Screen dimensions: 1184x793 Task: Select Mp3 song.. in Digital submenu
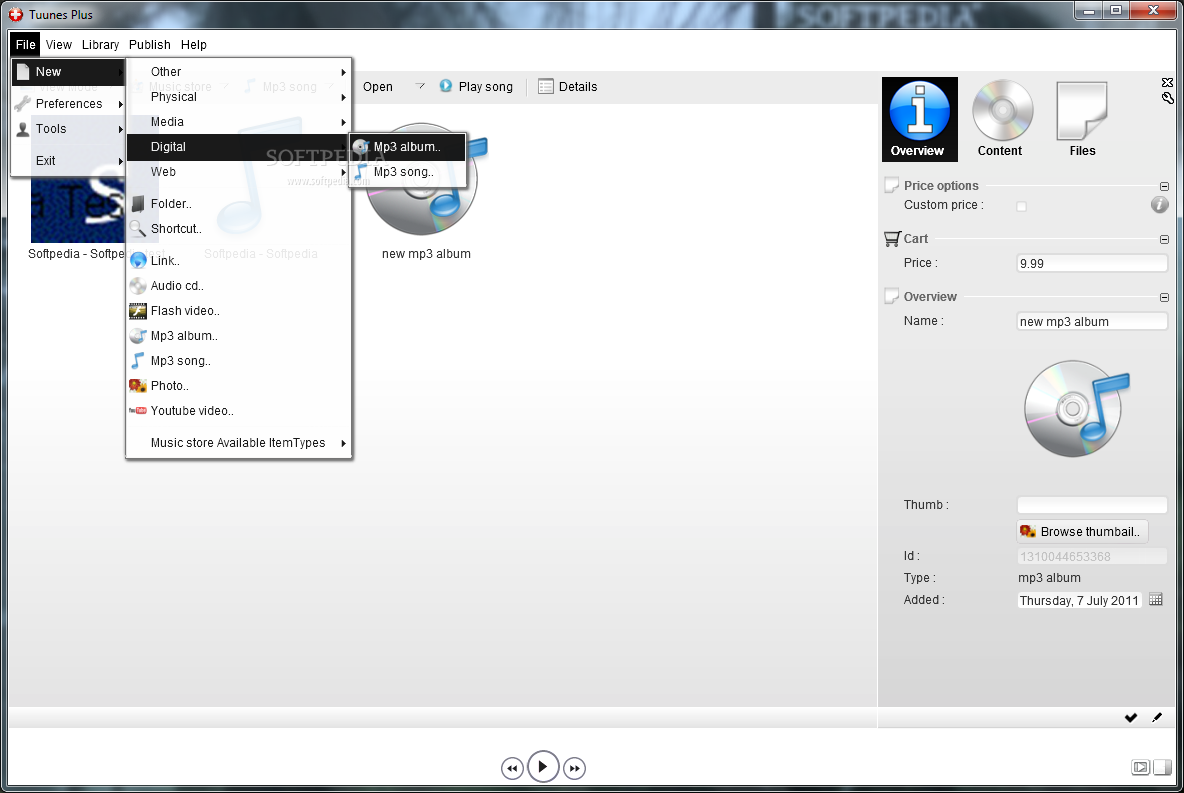coord(407,171)
